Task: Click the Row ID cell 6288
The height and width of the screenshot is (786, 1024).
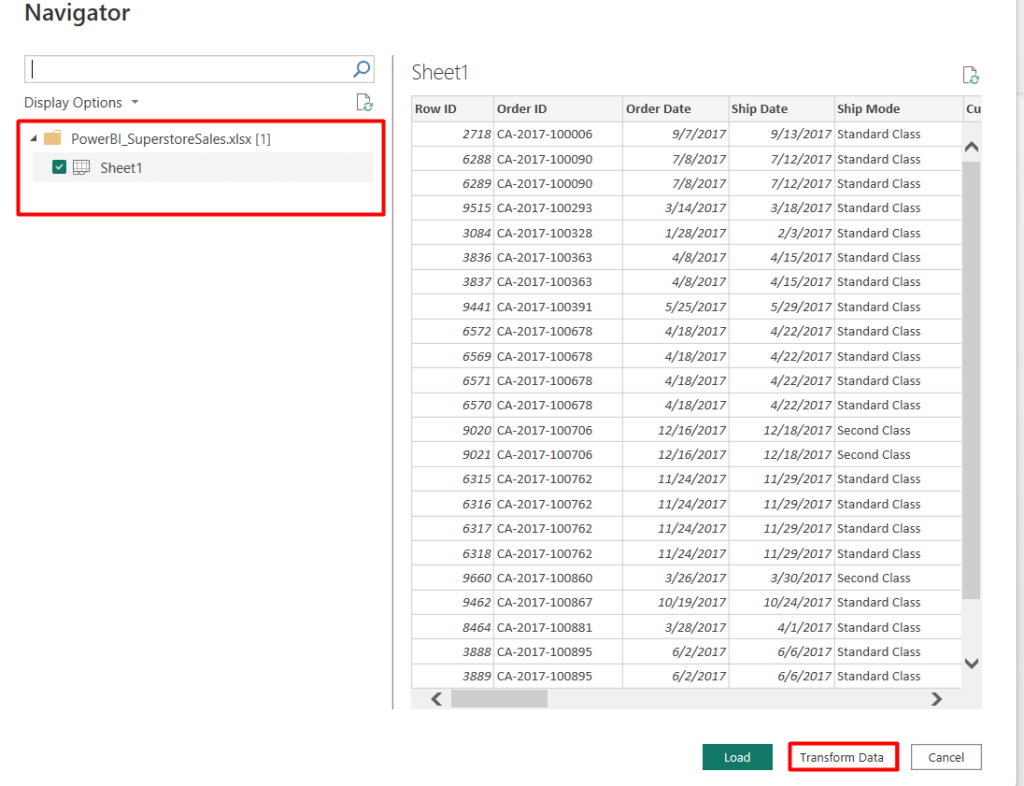Action: [x=452, y=159]
